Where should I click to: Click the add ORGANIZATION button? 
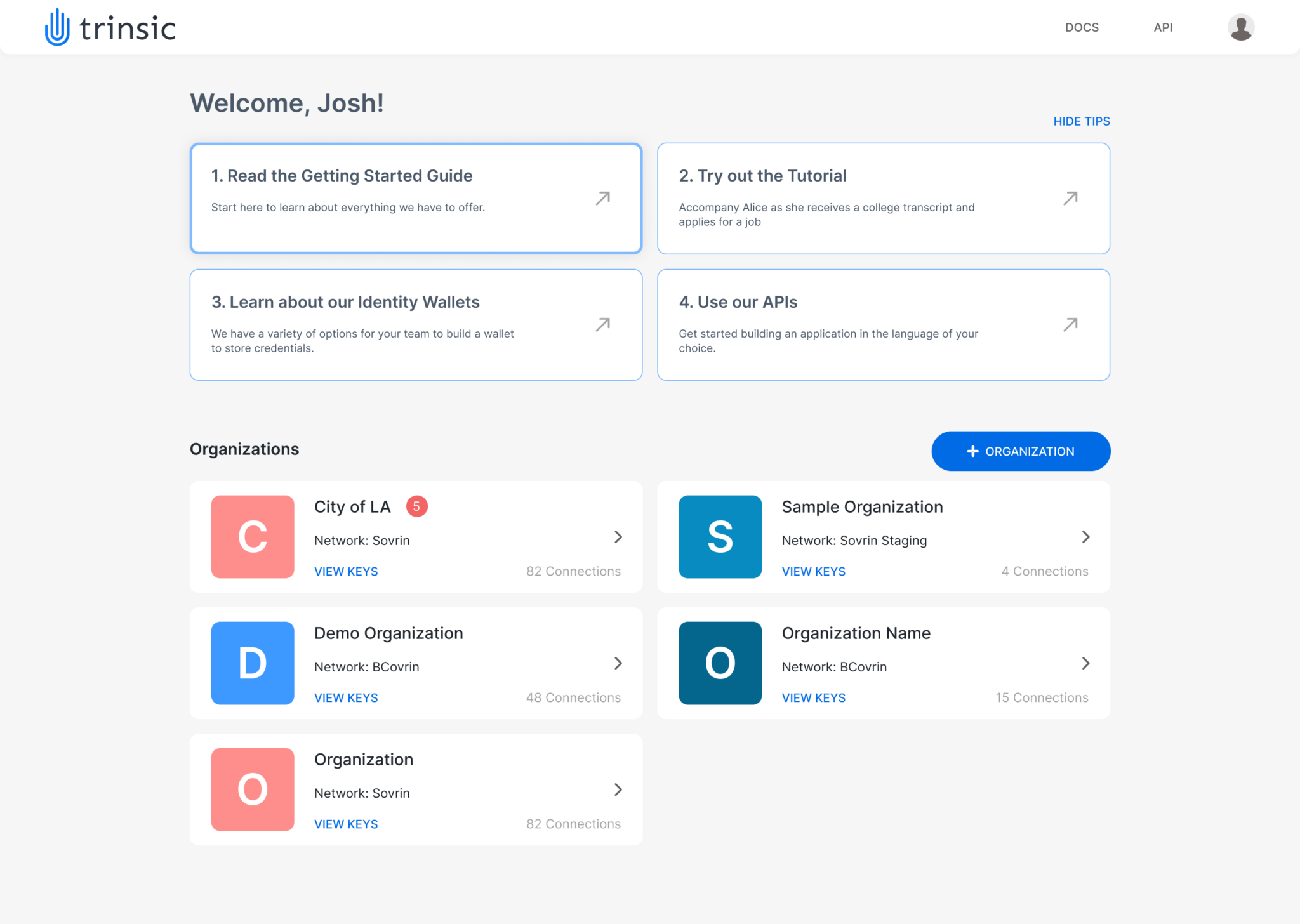click(1021, 451)
